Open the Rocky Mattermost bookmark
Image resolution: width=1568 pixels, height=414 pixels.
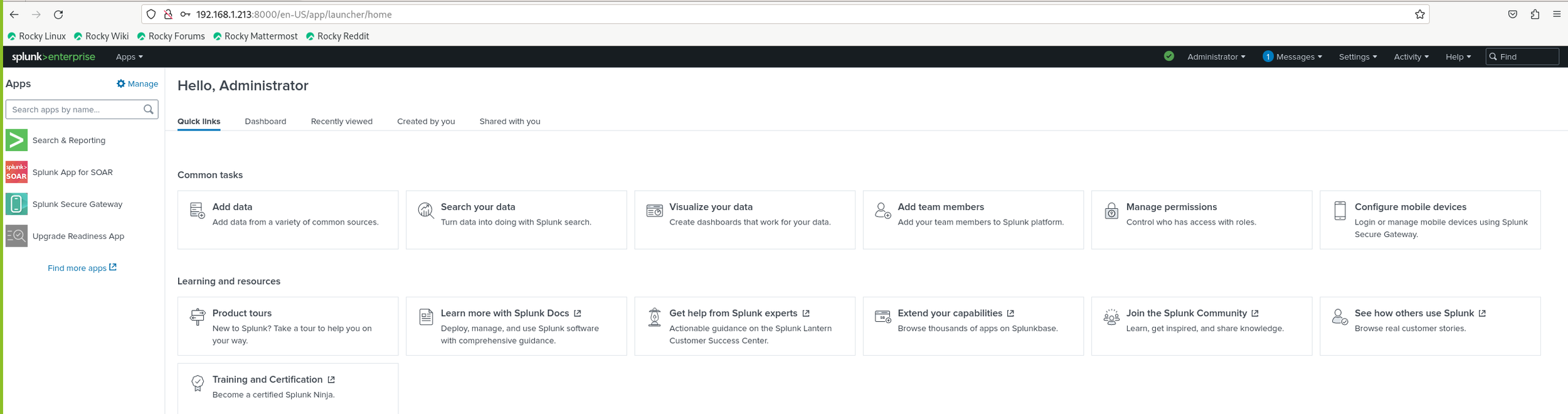[255, 36]
